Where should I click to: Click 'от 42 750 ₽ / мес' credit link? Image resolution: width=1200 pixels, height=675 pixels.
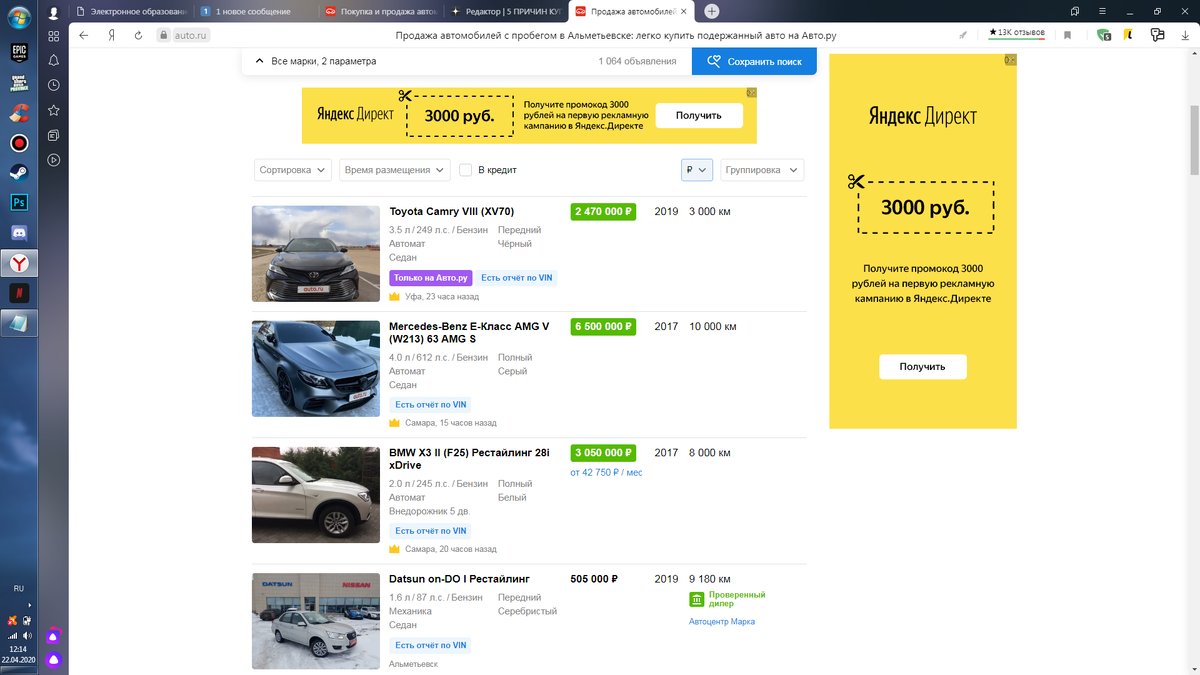[x=606, y=472]
